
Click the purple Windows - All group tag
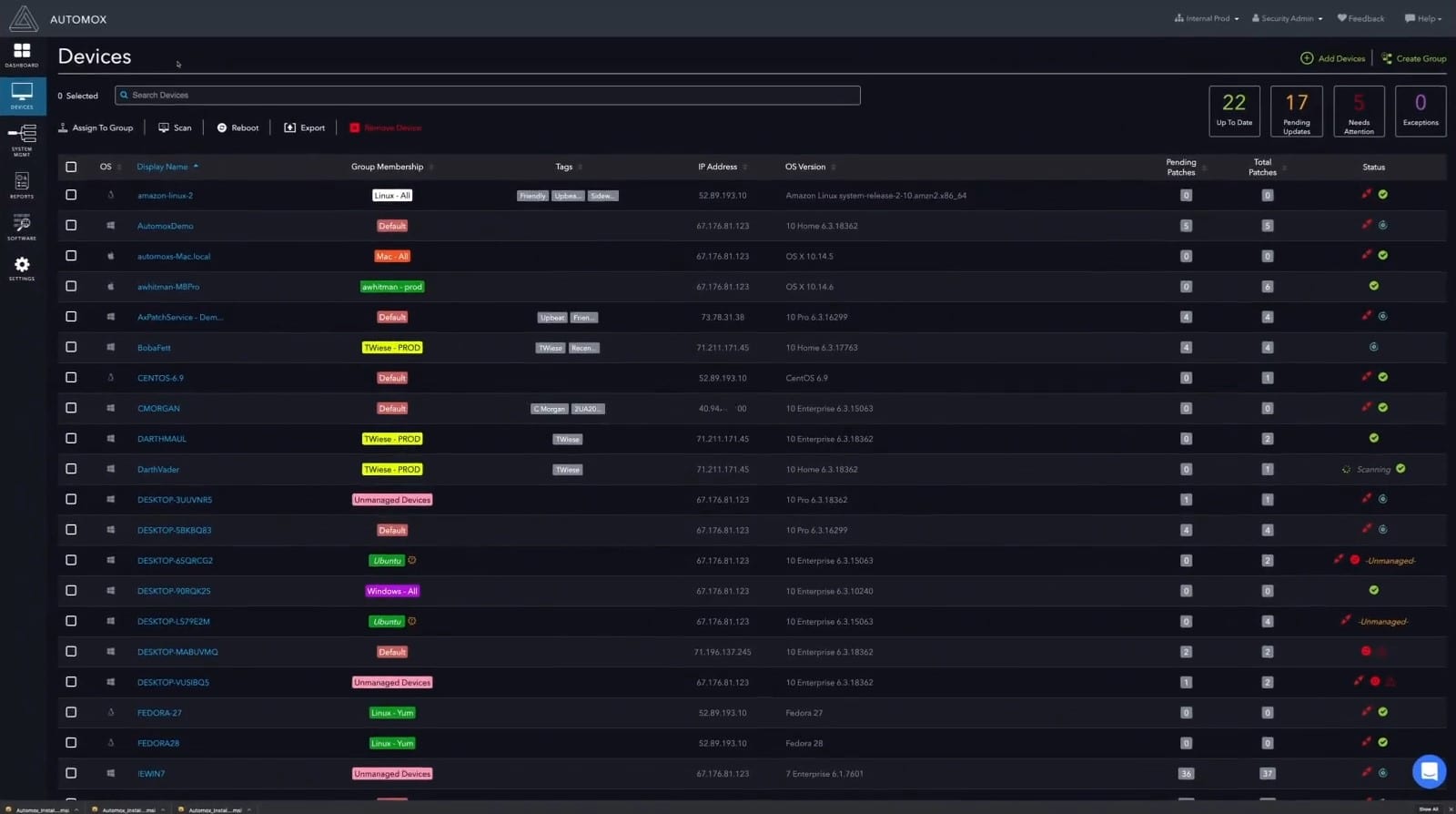(392, 591)
